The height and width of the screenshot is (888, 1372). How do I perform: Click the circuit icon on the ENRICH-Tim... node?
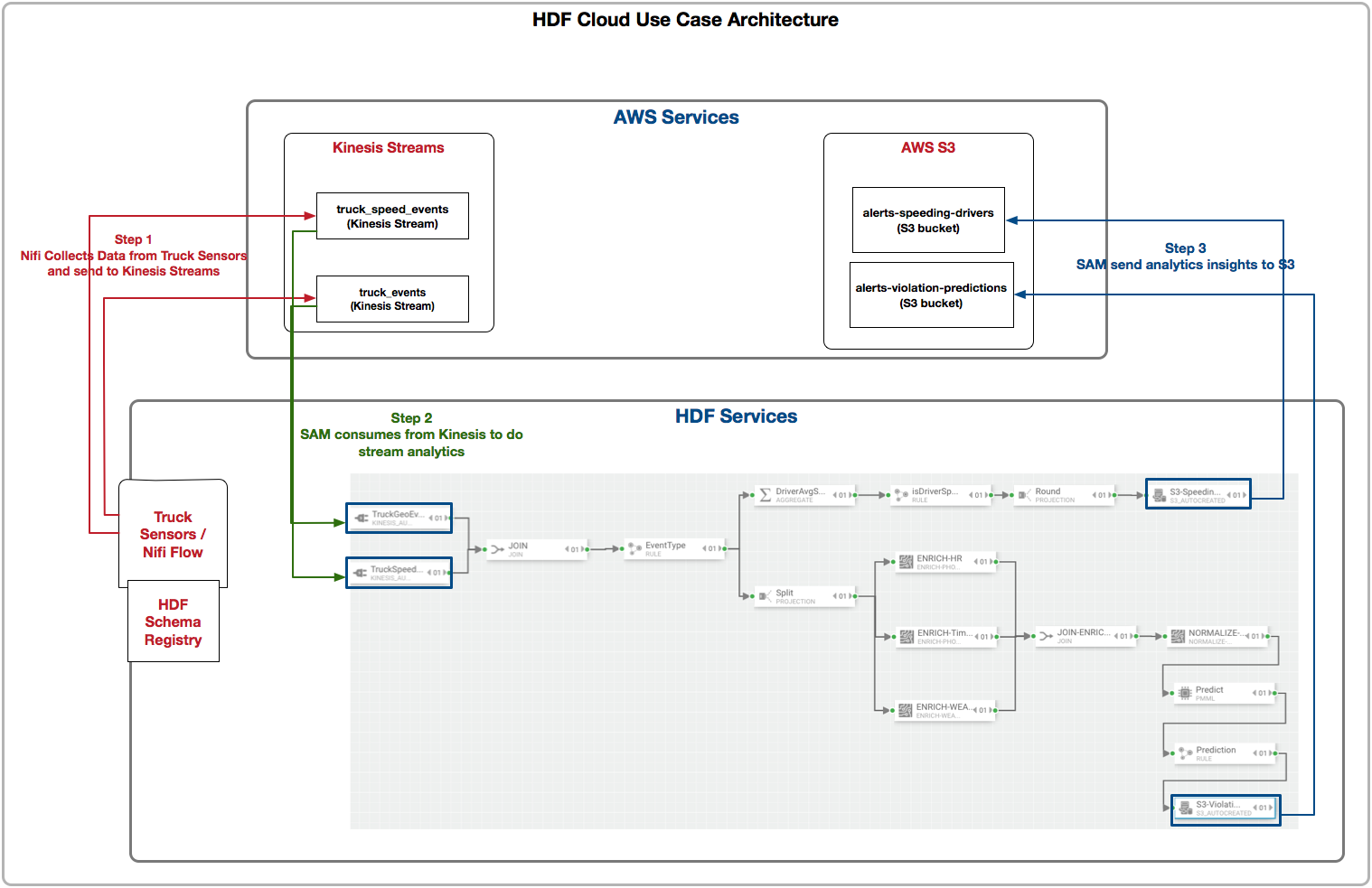[907, 637]
